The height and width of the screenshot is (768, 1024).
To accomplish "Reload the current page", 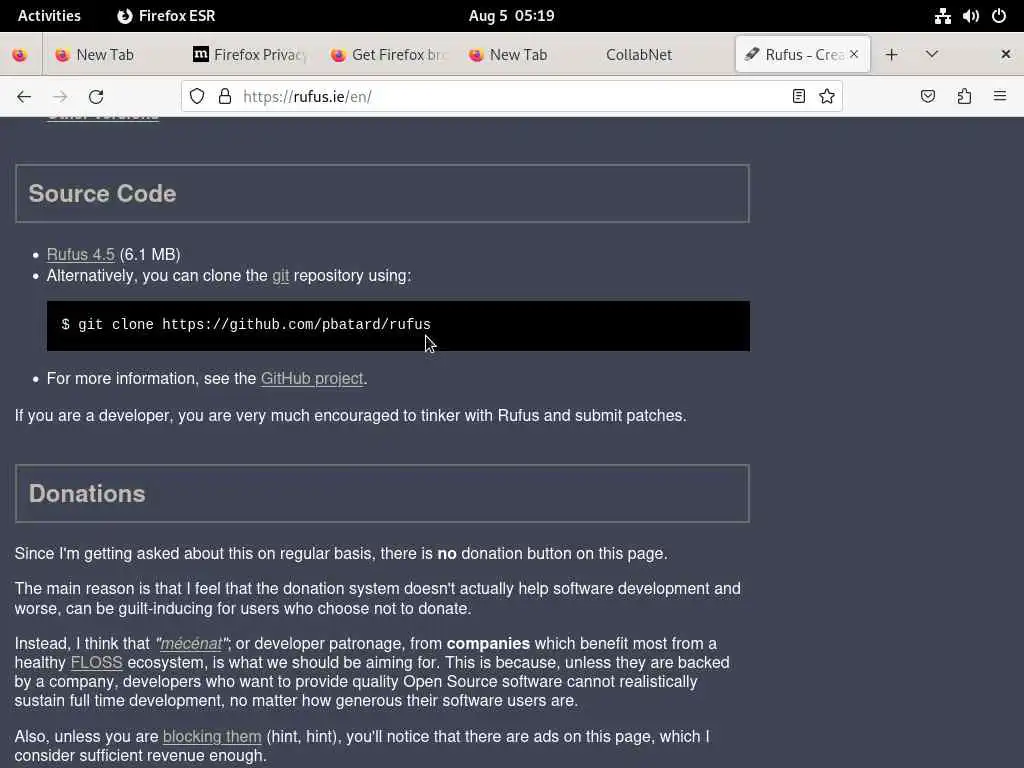I will pyautogui.click(x=96, y=97).
